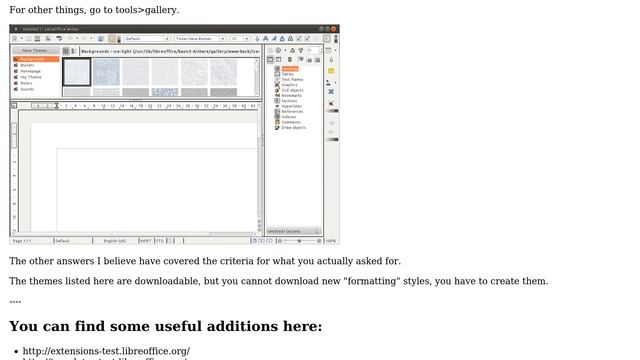Screen dimensions: 640x360
Task: Click the Sections entry in Navigator
Action: click(289, 101)
